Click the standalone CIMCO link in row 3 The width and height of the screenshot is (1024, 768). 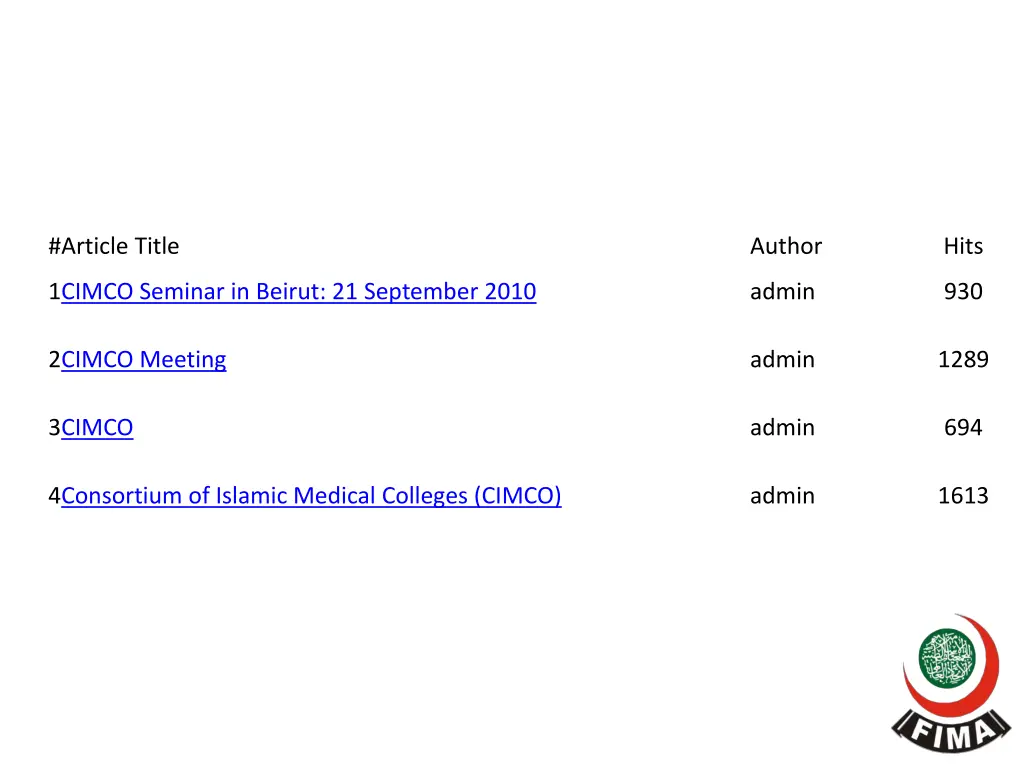pyautogui.click(x=97, y=428)
